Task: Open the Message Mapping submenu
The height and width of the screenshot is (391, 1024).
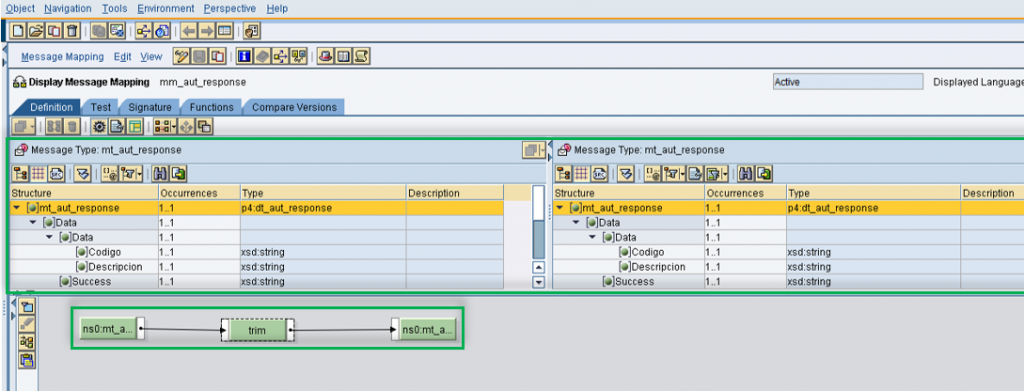Action: click(x=63, y=57)
